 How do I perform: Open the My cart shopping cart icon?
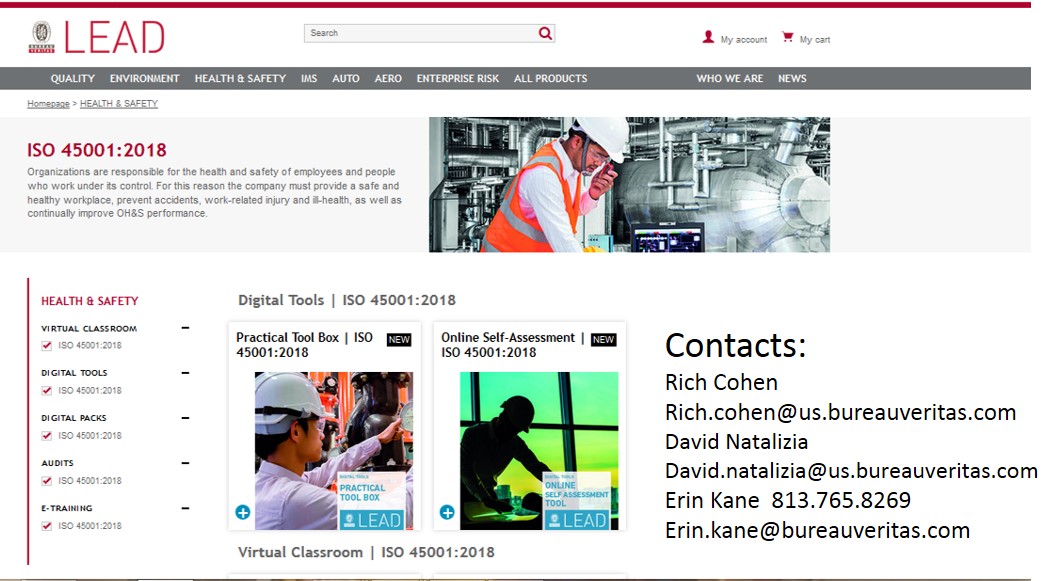[787, 37]
